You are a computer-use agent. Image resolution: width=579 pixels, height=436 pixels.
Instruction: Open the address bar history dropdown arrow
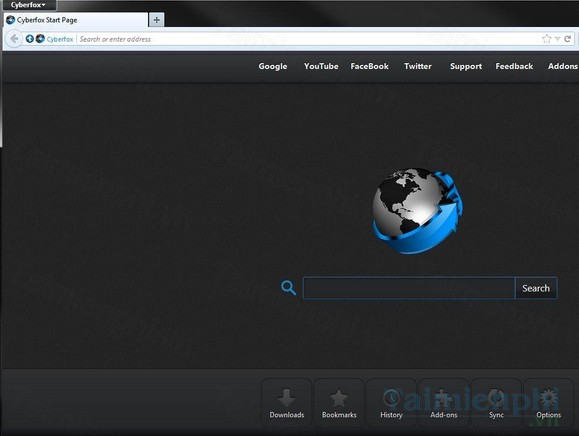pos(558,39)
